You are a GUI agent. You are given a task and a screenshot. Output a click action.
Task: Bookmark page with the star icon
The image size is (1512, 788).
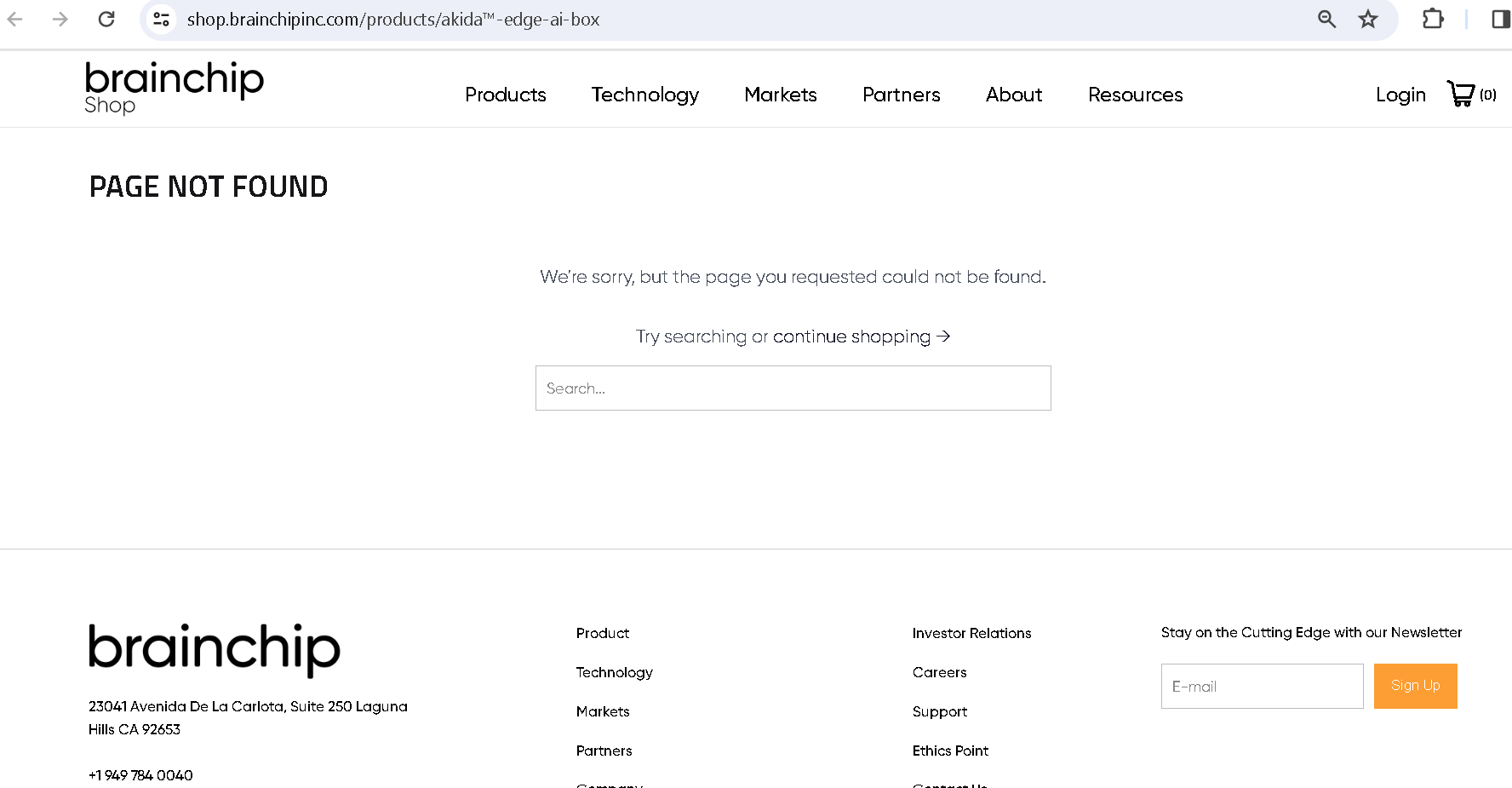(x=1368, y=19)
